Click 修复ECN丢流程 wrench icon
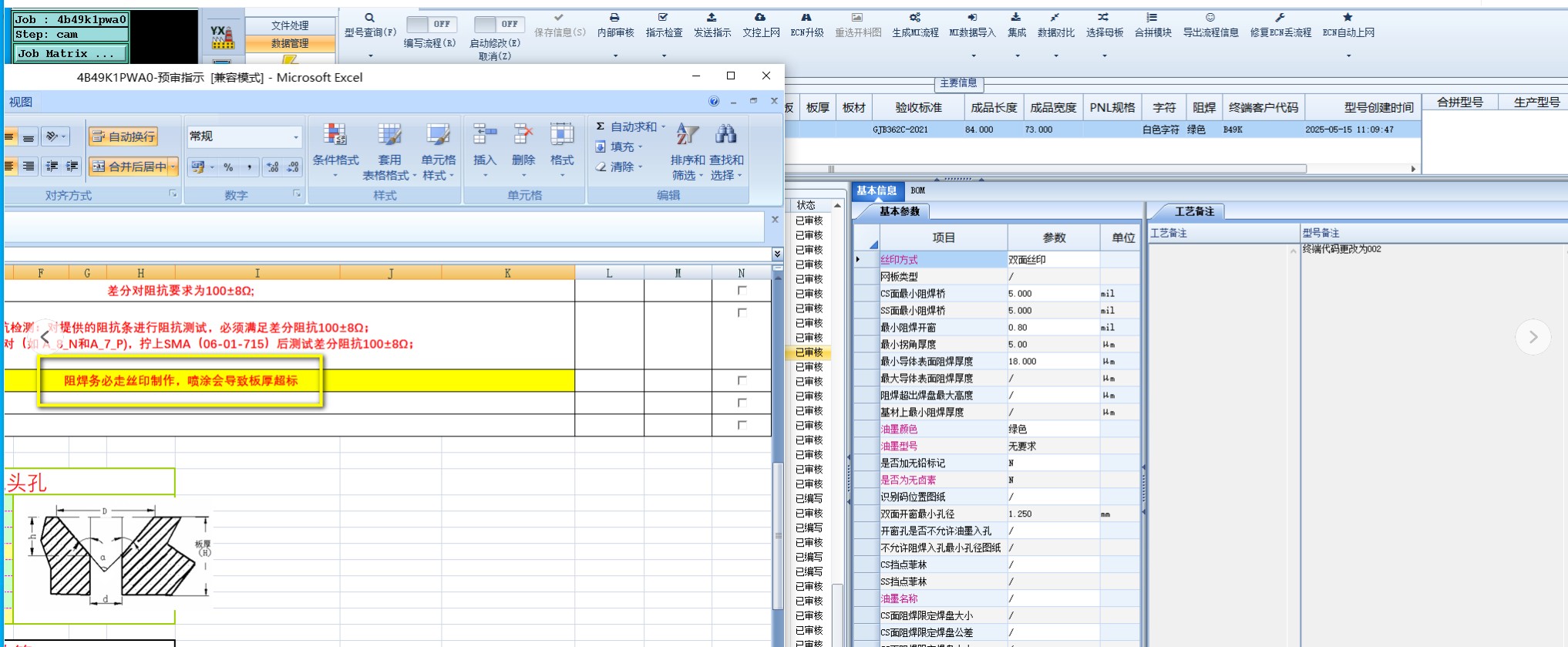This screenshot has width=1568, height=647. [x=1280, y=17]
